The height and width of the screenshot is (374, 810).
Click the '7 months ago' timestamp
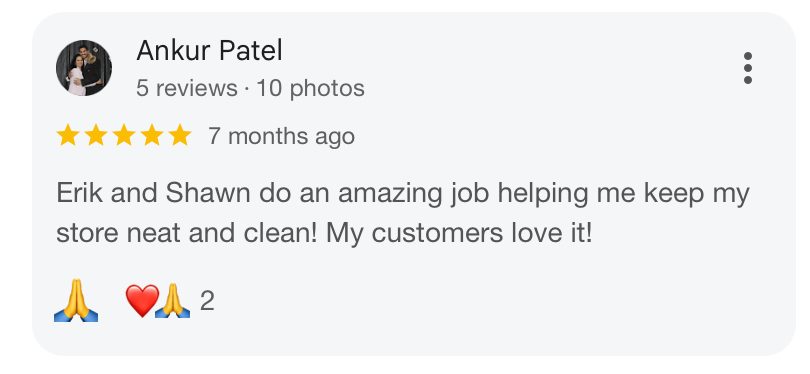pos(282,137)
